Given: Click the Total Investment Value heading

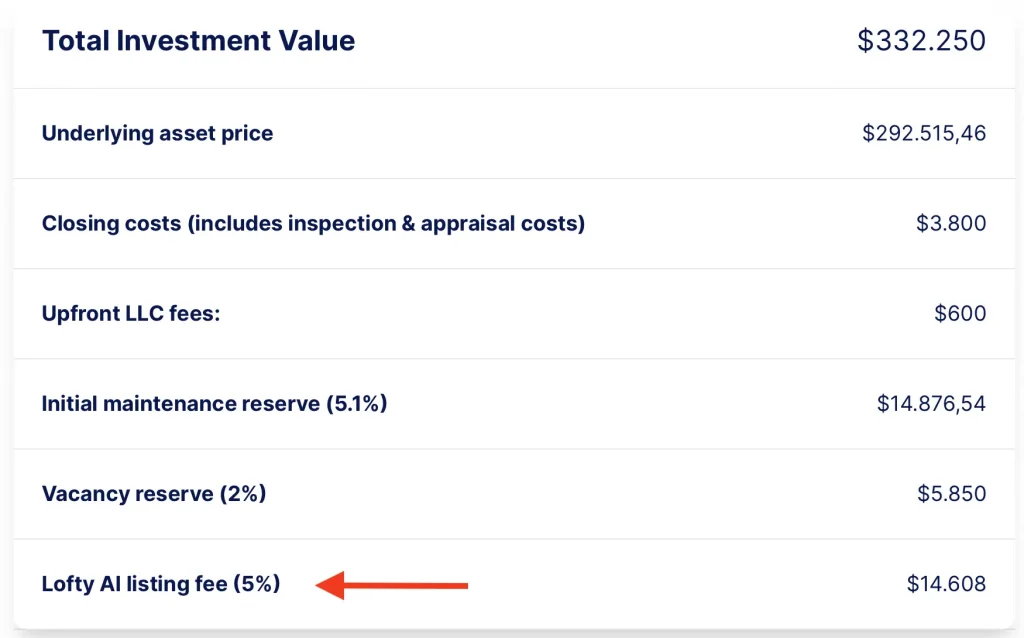Looking at the screenshot, I should point(198,41).
